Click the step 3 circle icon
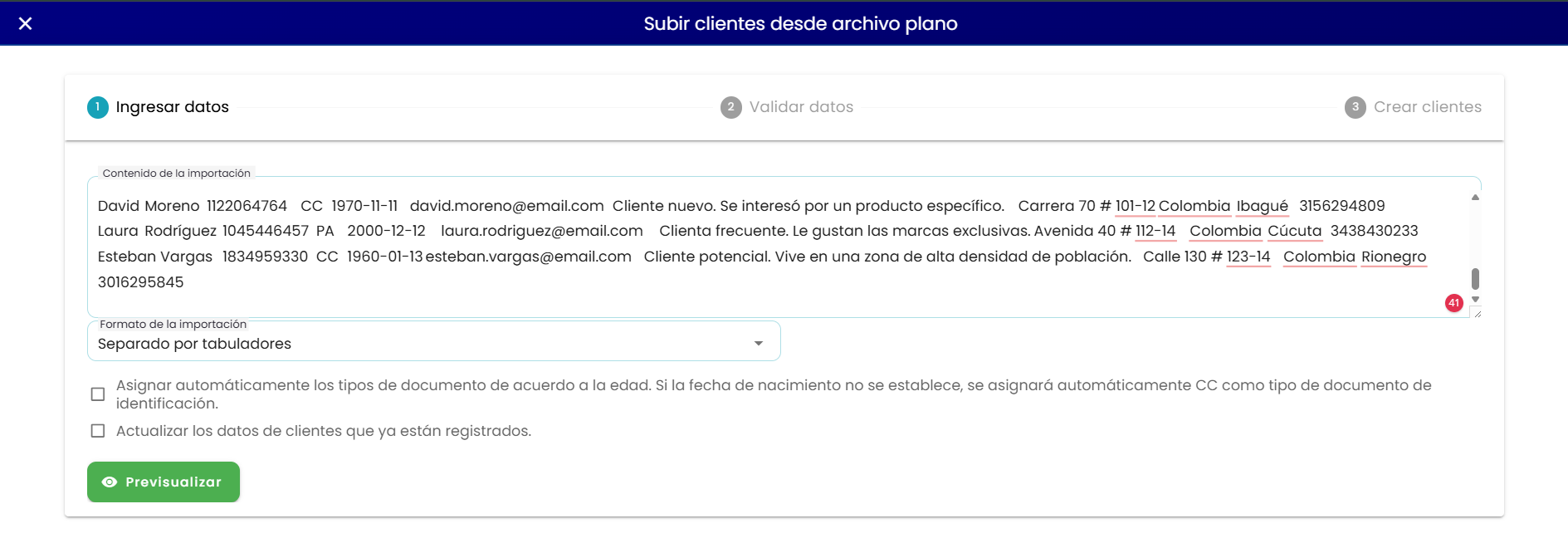1568x543 pixels. [x=1356, y=107]
